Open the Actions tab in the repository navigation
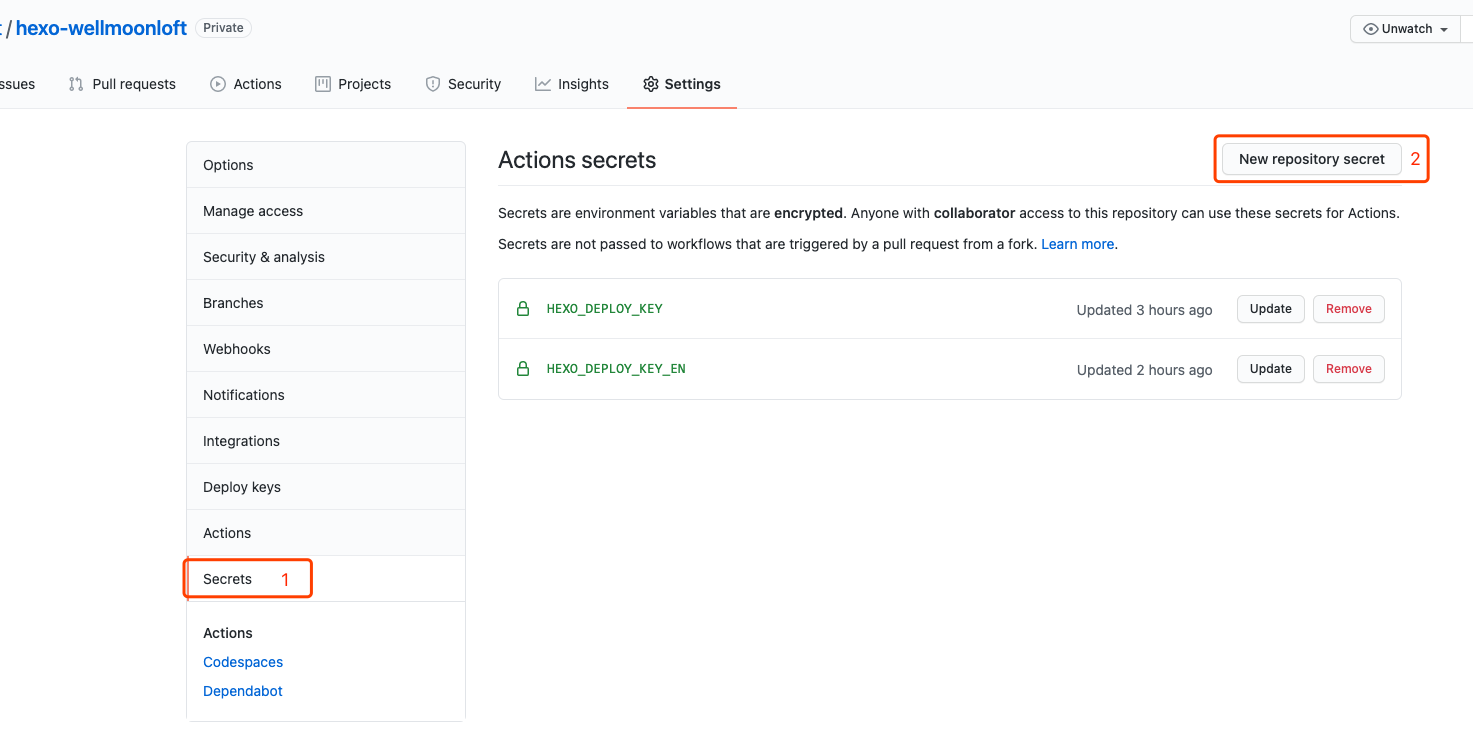The image size is (1473, 730). click(246, 84)
